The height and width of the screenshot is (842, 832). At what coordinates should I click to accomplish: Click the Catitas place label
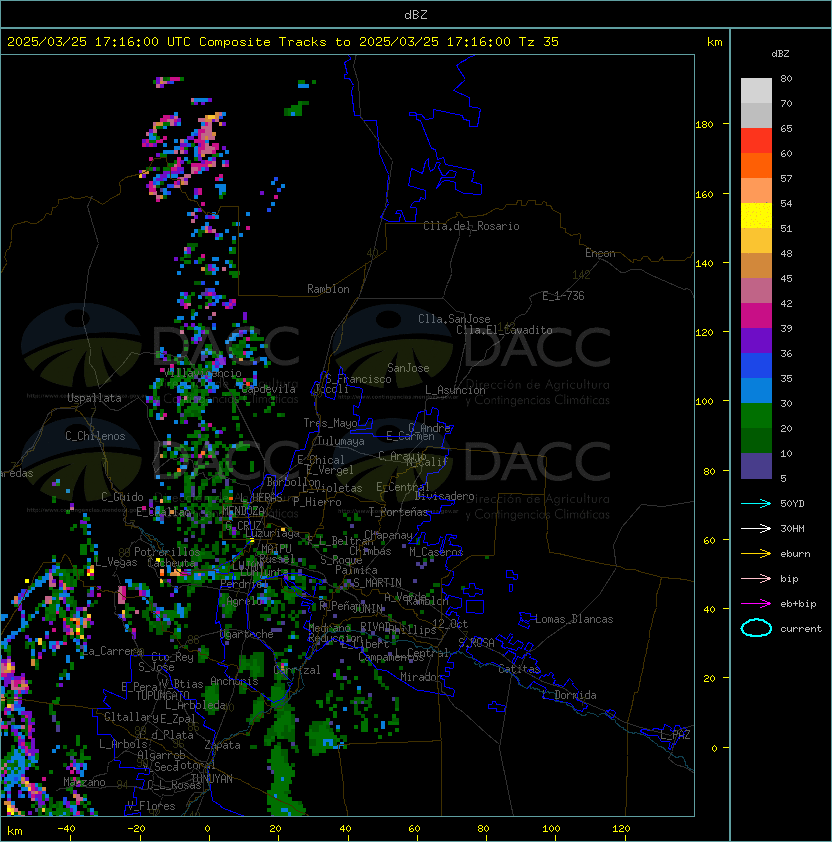tap(519, 669)
